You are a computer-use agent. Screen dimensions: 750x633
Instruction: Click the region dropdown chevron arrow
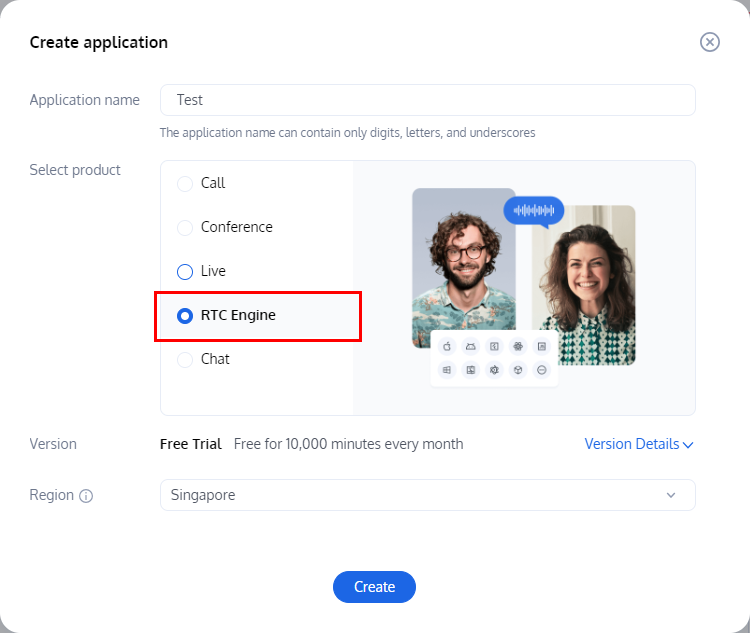671,495
